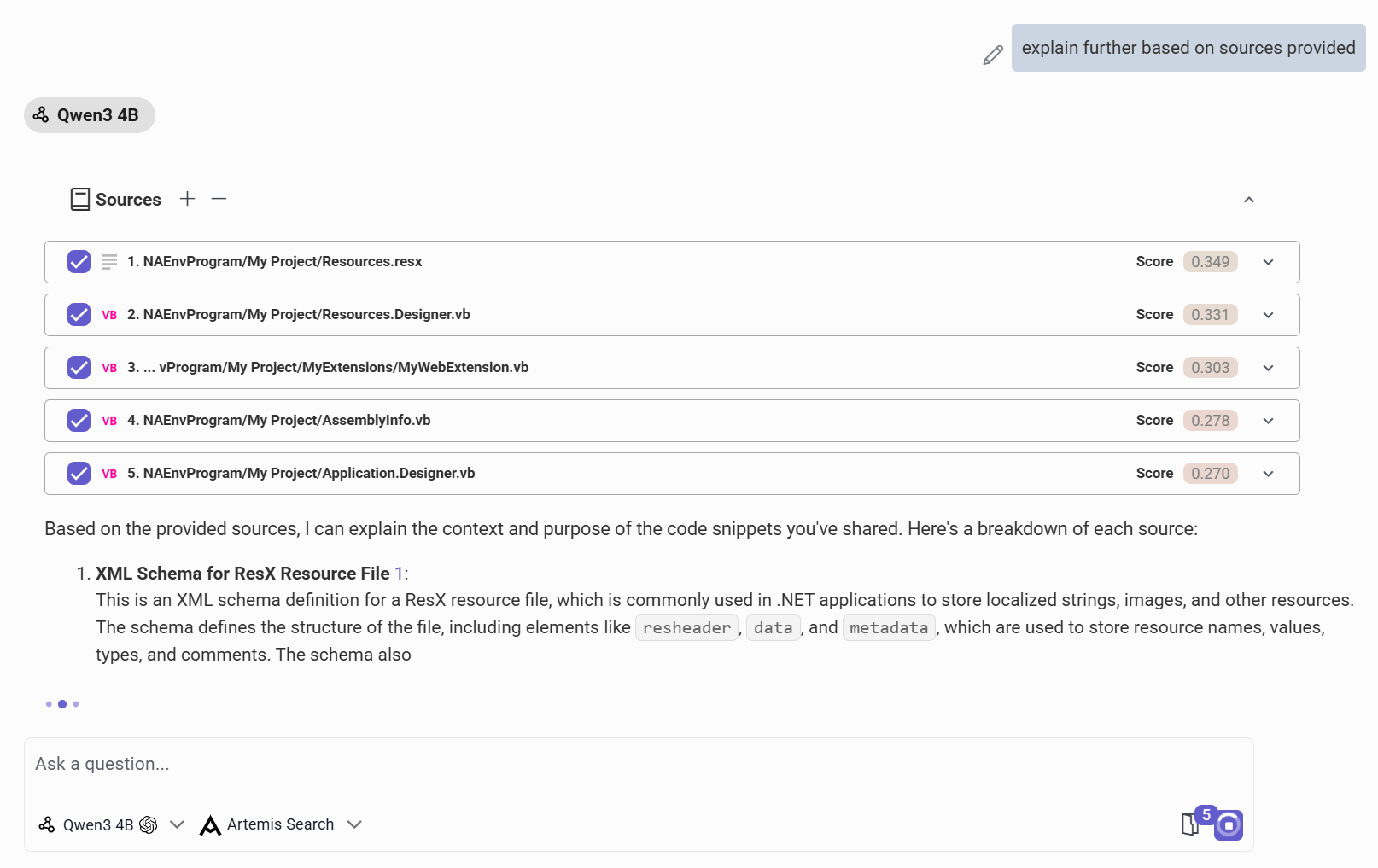
Task: Select the third pagination dot below the response
Action: click(76, 703)
